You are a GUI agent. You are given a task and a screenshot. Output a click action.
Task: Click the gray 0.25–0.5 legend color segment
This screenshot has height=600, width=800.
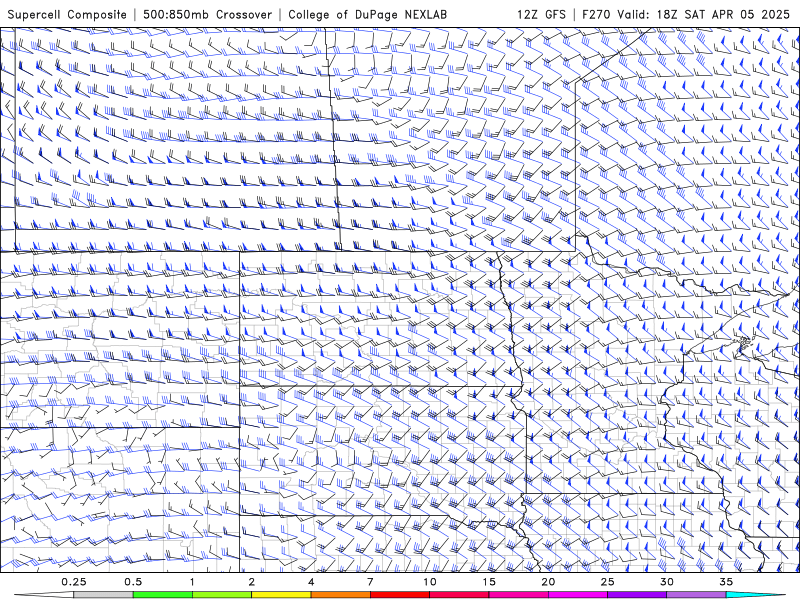(x=103, y=595)
